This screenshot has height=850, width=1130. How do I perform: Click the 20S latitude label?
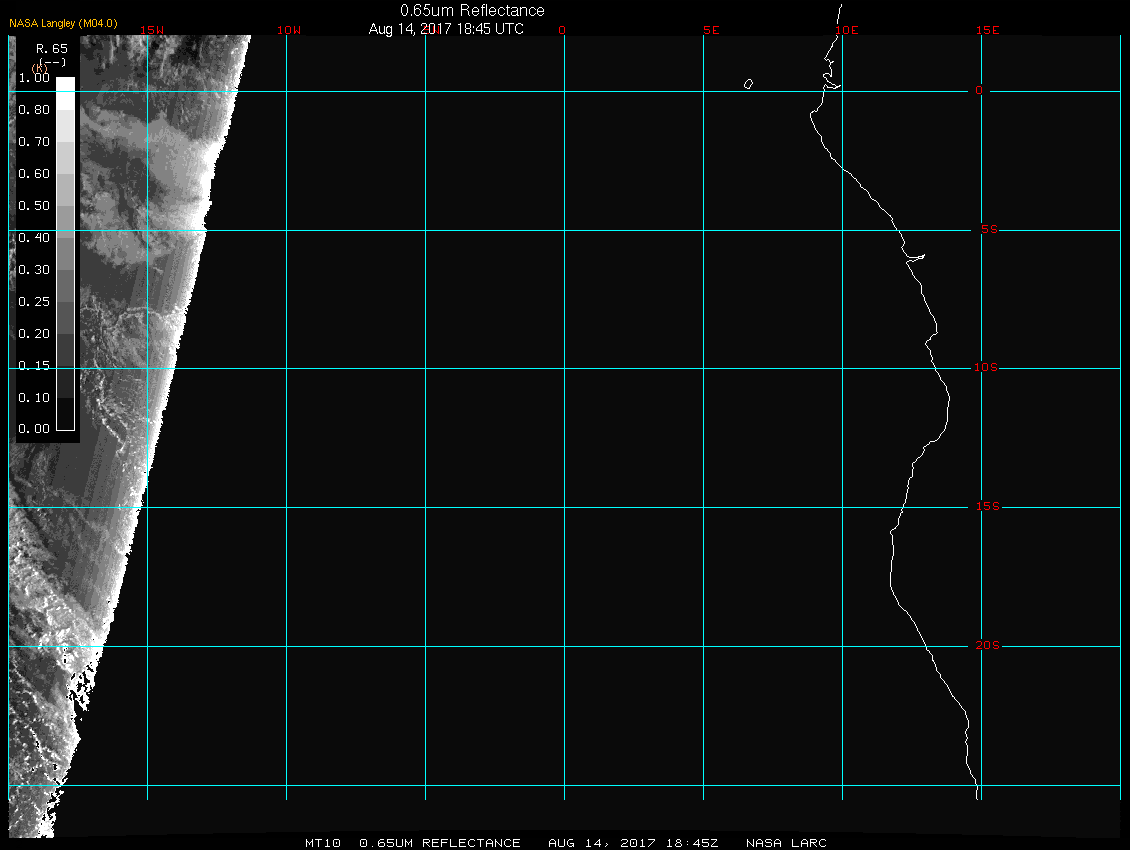tap(987, 646)
